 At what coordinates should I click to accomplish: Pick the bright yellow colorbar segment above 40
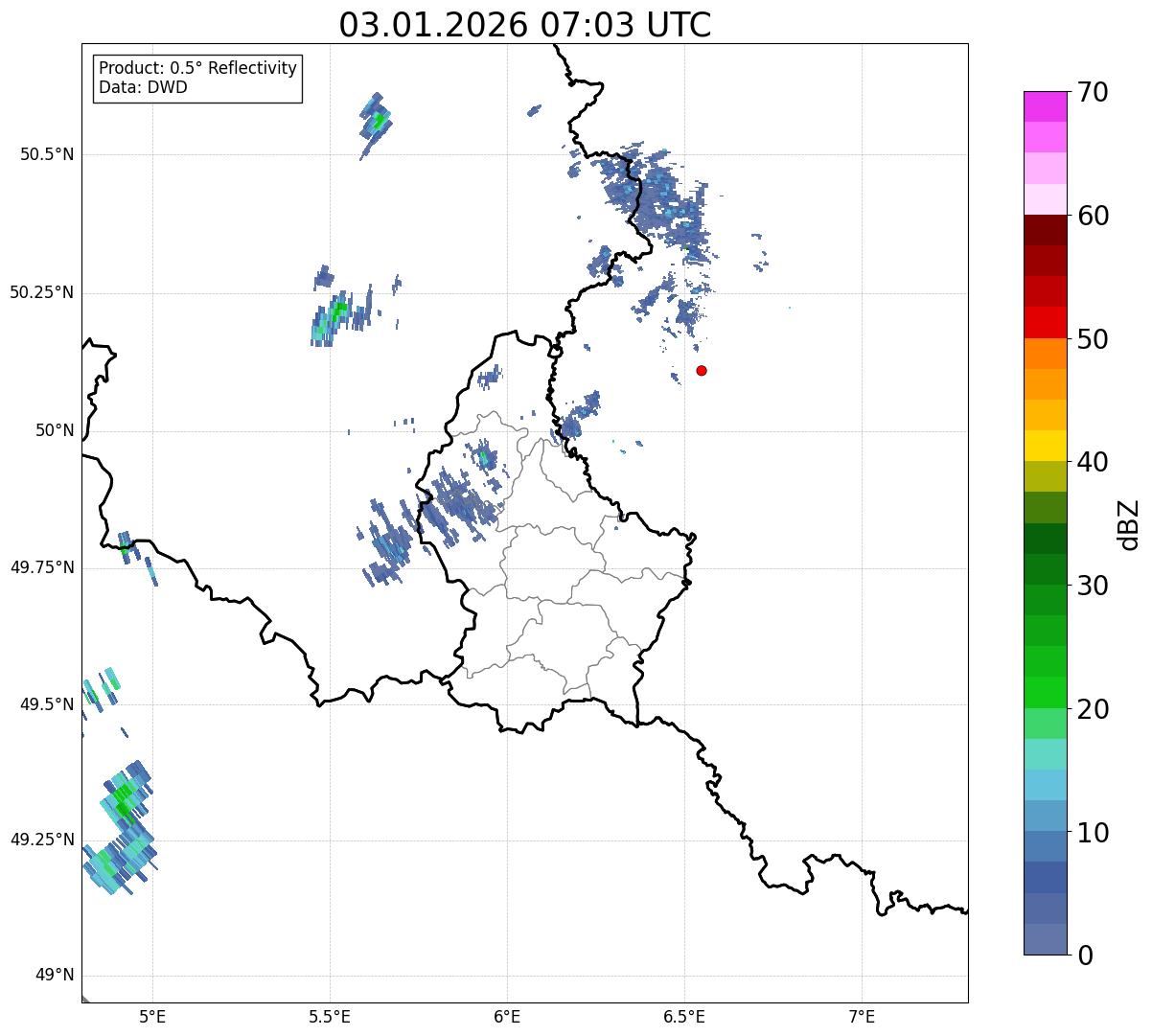[1045, 446]
